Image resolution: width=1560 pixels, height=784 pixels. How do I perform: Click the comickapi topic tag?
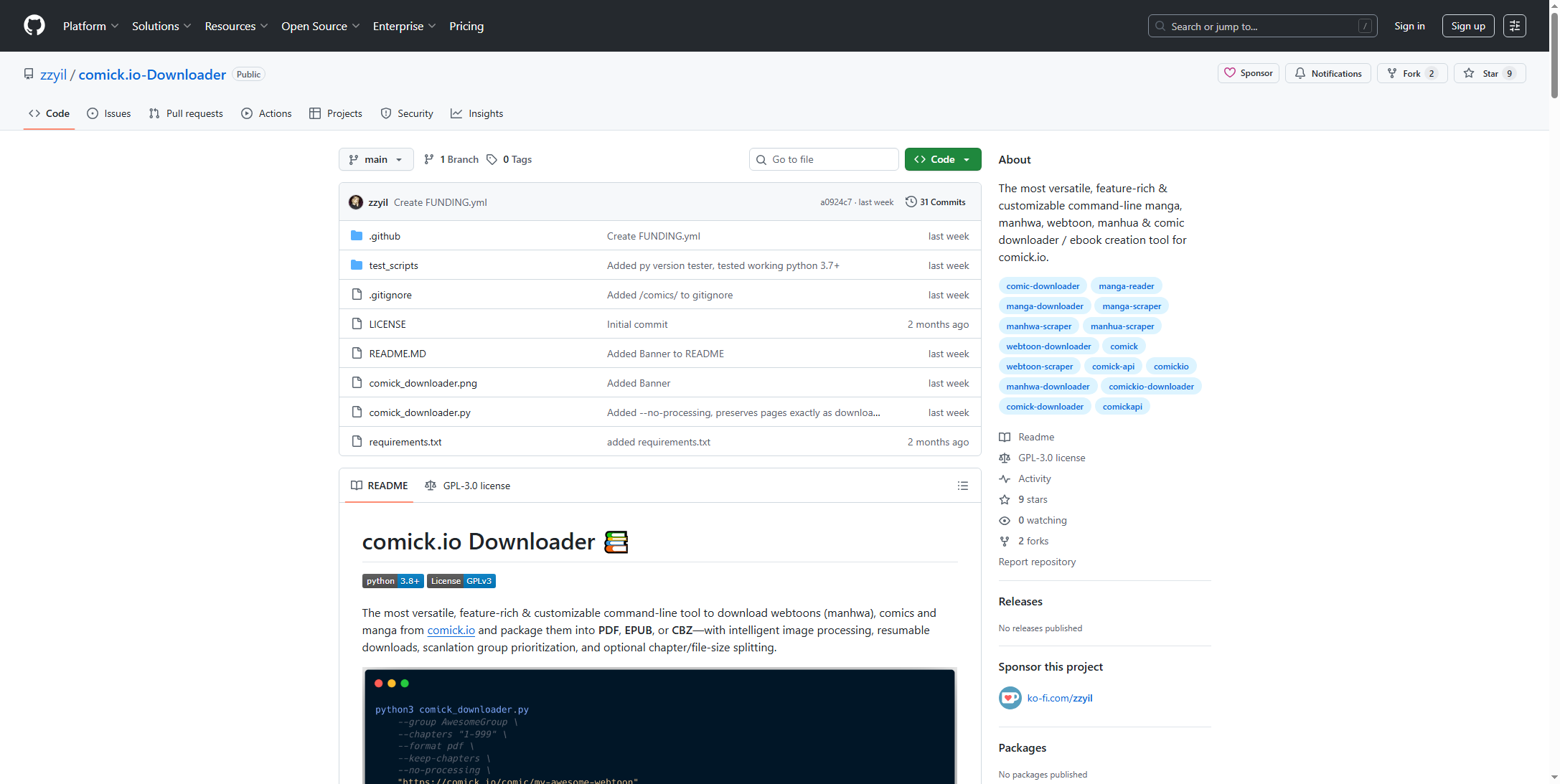tap(1122, 406)
